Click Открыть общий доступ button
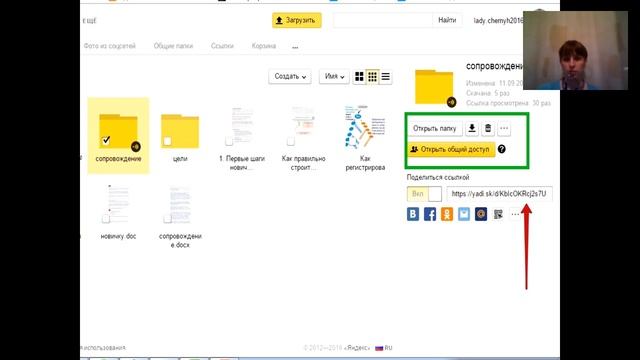Screen dimensions: 640x360 pyautogui.click(x=451, y=149)
